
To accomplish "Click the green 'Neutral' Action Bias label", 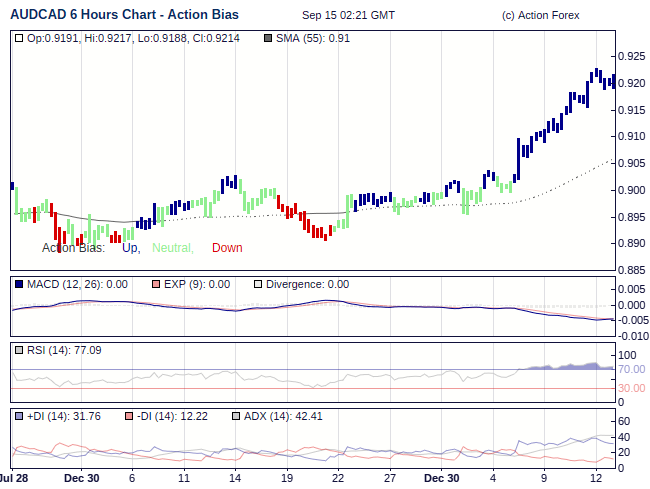I will pos(173,248).
